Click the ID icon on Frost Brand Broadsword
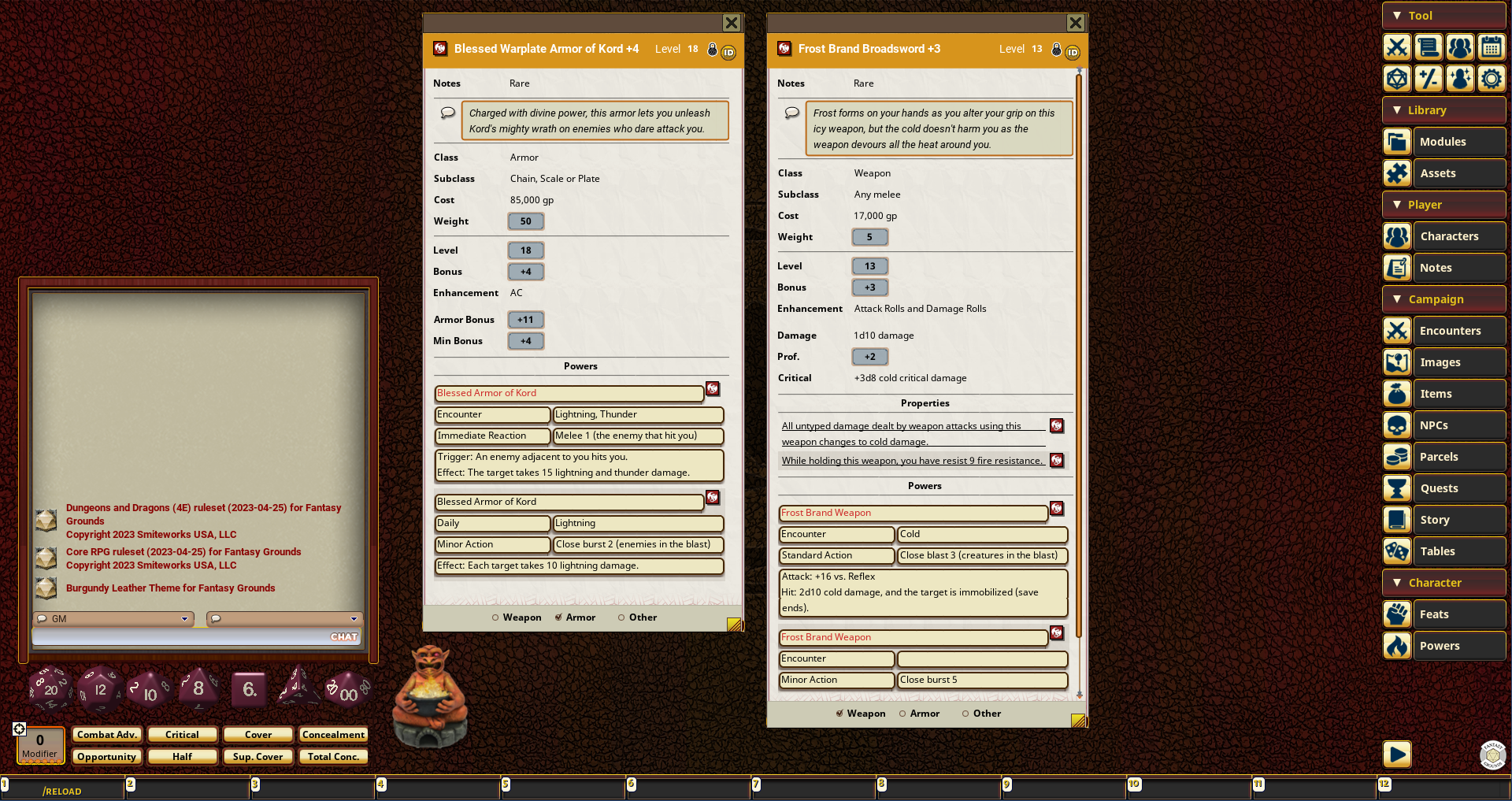Image resolution: width=1512 pixels, height=801 pixels. (x=1073, y=53)
